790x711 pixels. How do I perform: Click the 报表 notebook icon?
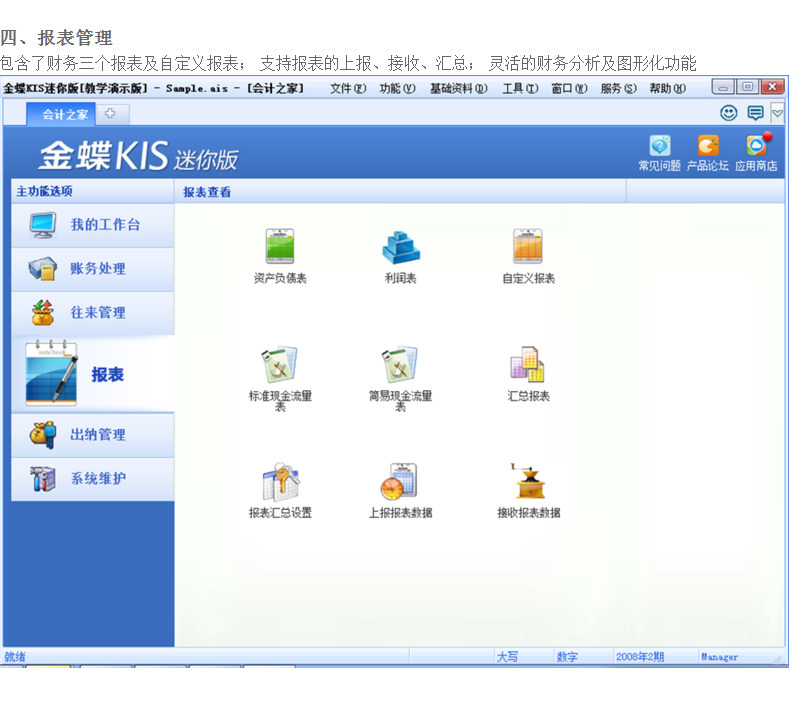(x=52, y=373)
